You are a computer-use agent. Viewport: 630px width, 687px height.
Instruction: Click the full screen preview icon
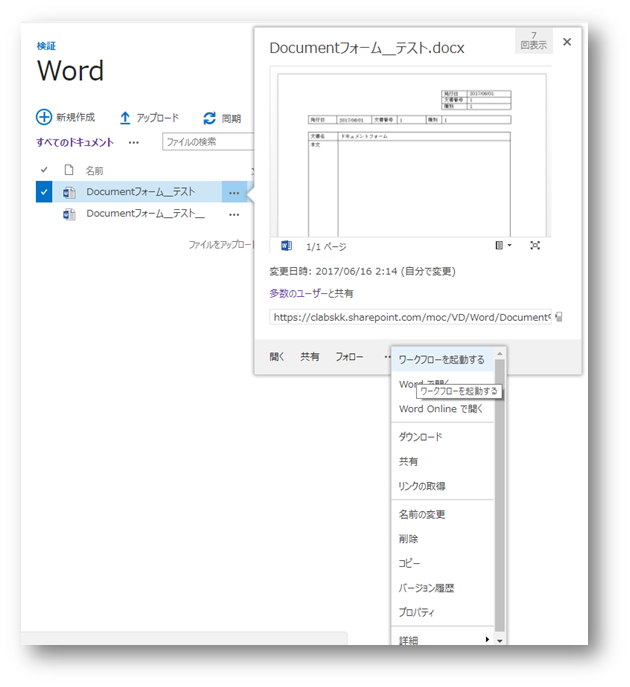(535, 245)
